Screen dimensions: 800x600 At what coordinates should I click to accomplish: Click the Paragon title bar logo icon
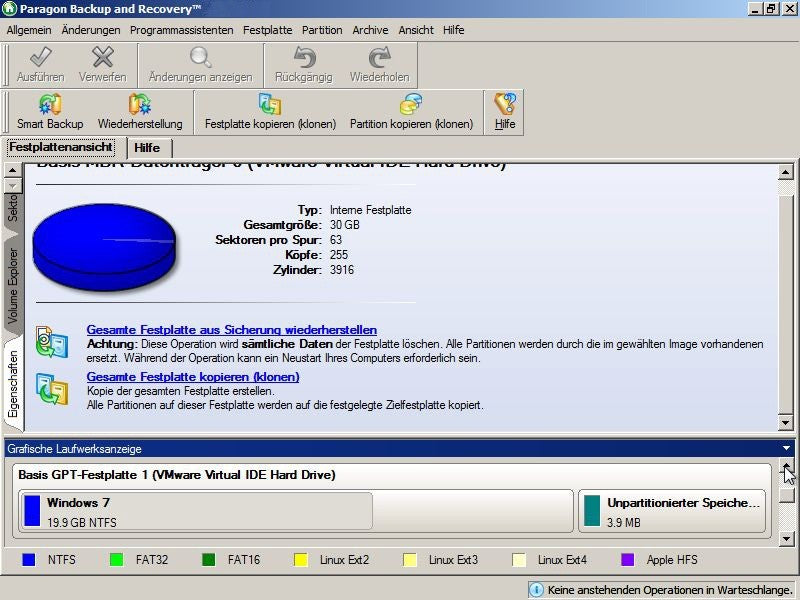pyautogui.click(x=9, y=9)
